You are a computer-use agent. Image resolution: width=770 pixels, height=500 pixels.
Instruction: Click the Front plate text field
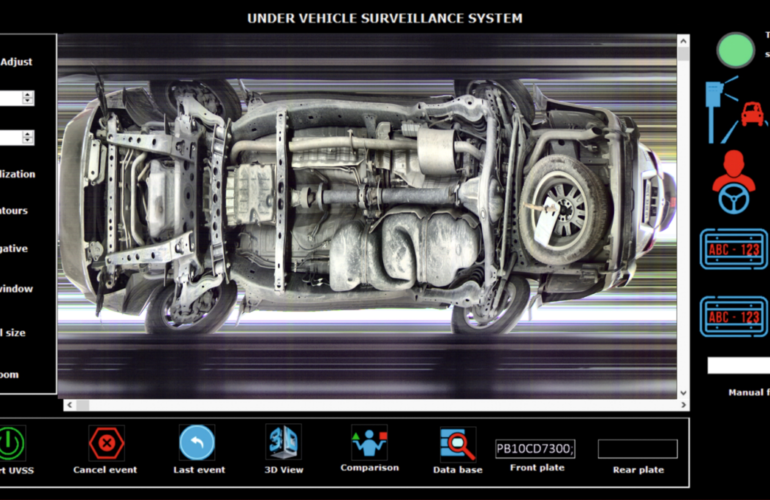pyautogui.click(x=535, y=448)
